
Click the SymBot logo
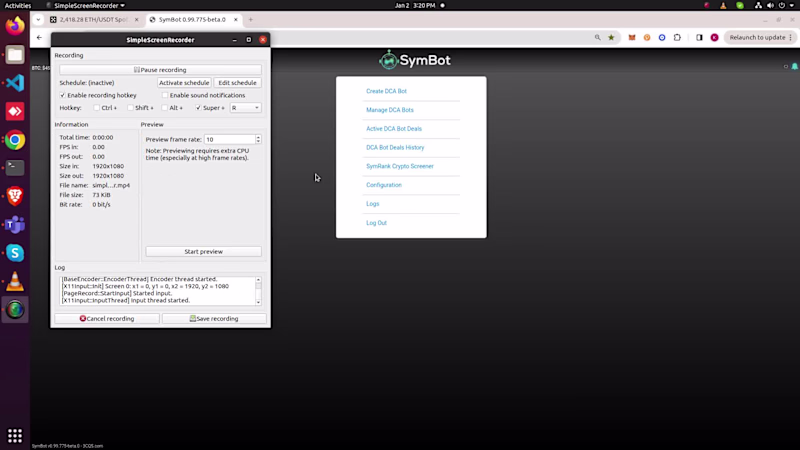pos(414,60)
